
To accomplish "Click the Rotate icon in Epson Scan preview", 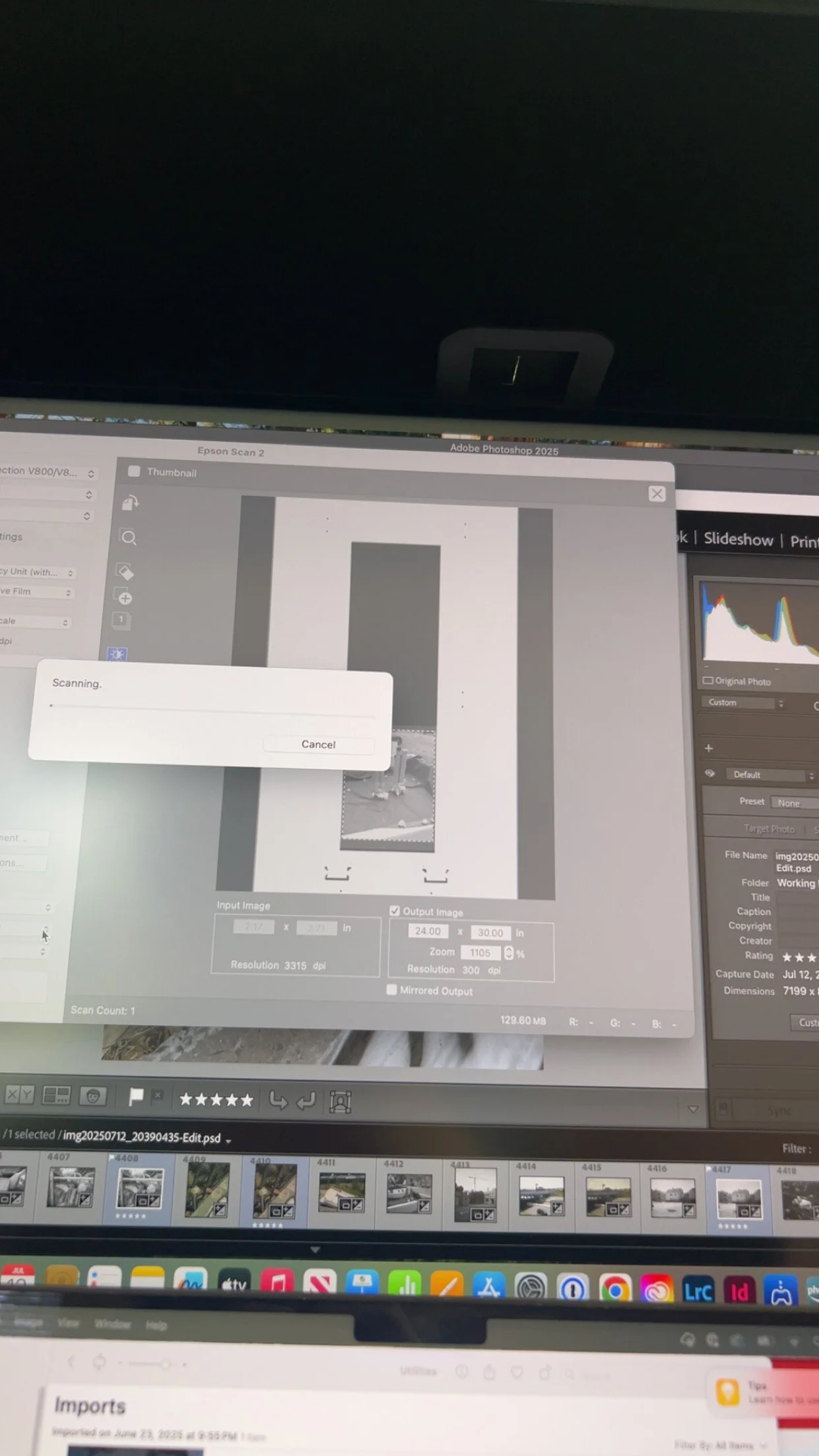I will (x=130, y=503).
